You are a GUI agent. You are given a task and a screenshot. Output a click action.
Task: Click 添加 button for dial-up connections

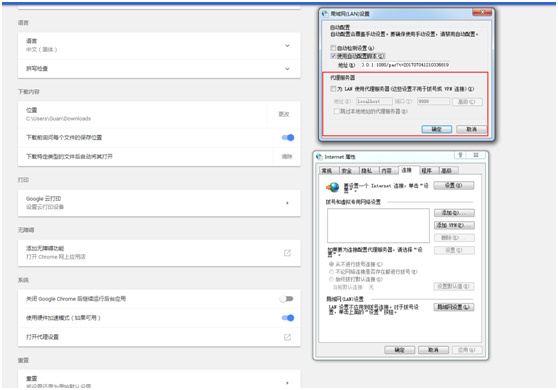pyautogui.click(x=454, y=213)
